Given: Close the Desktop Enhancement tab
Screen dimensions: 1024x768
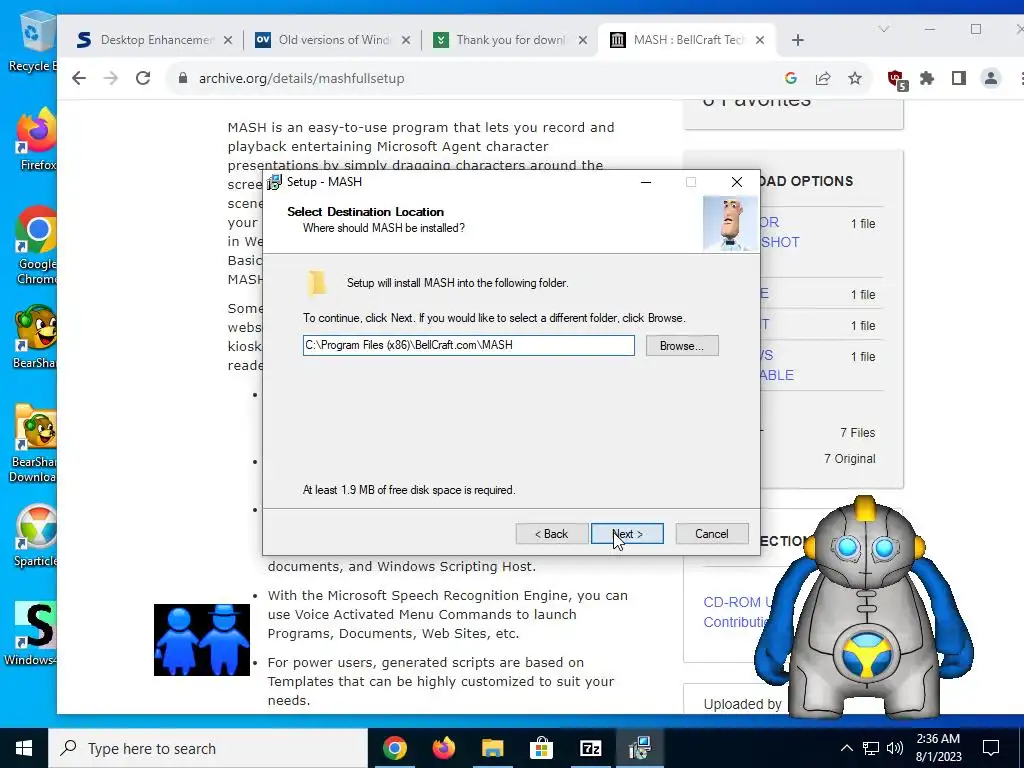Looking at the screenshot, I should 228,40.
